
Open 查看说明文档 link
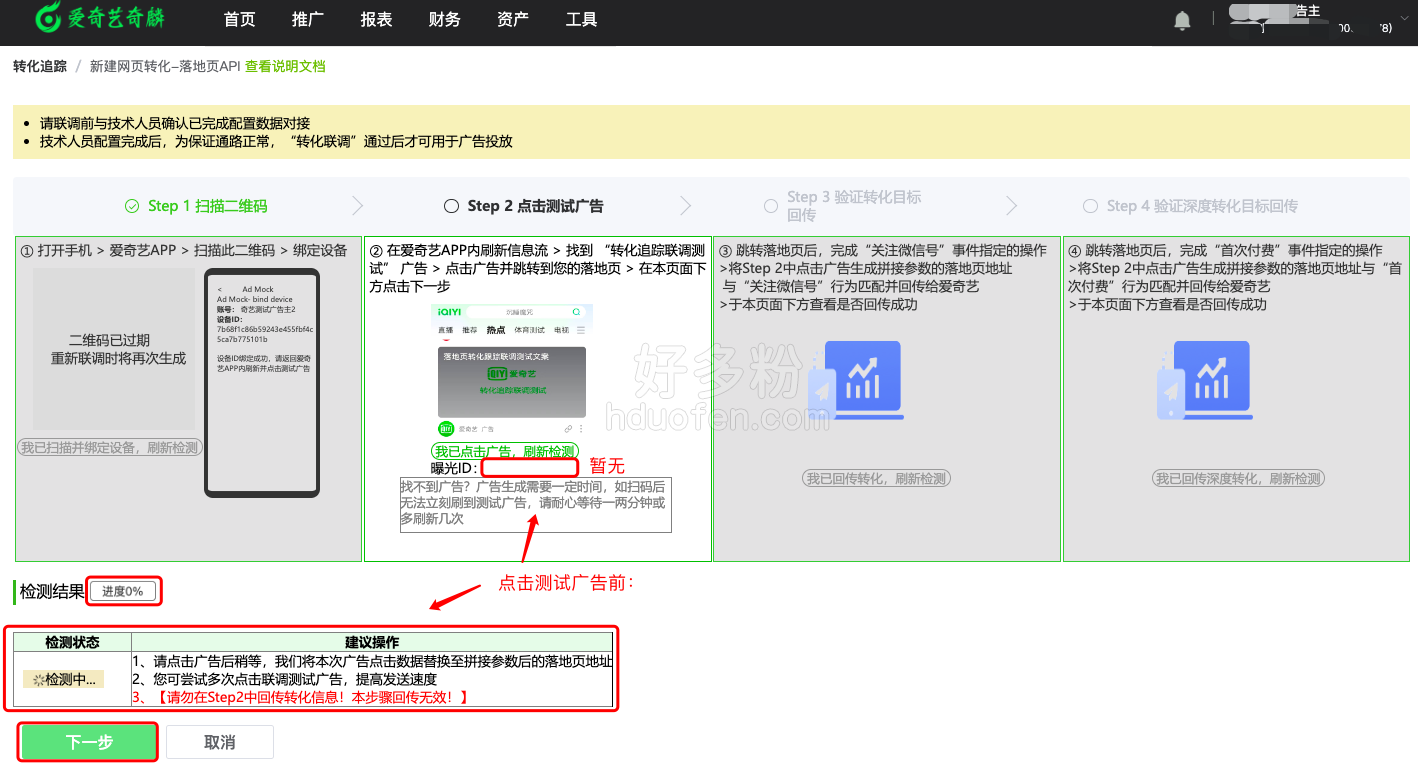click(285, 66)
